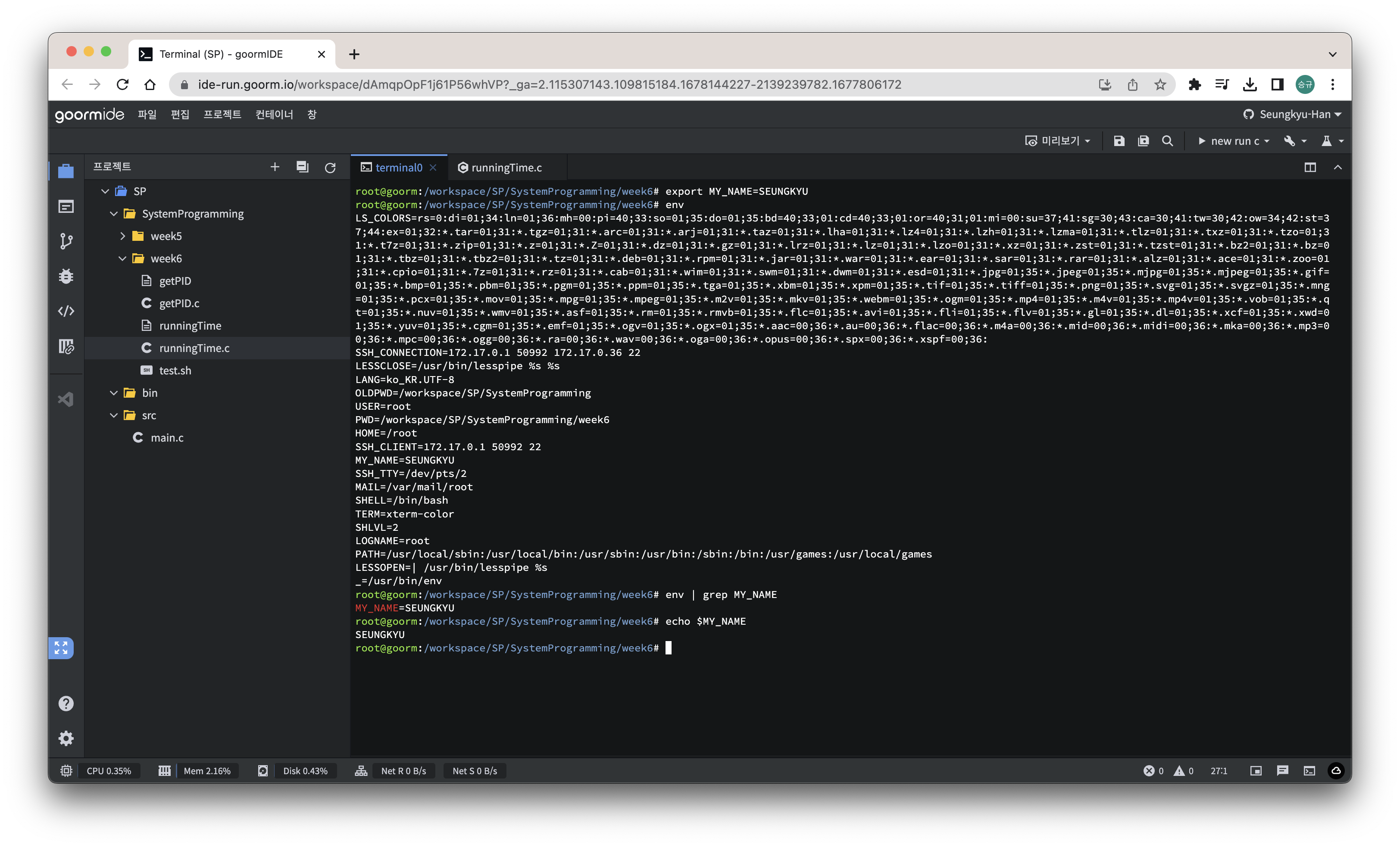Click the Save All toolbar icon
The width and height of the screenshot is (1400, 847).
click(1143, 141)
